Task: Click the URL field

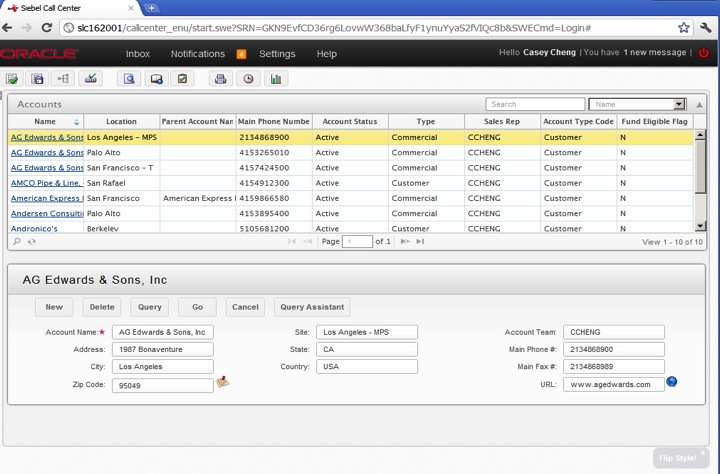Action: (x=614, y=384)
